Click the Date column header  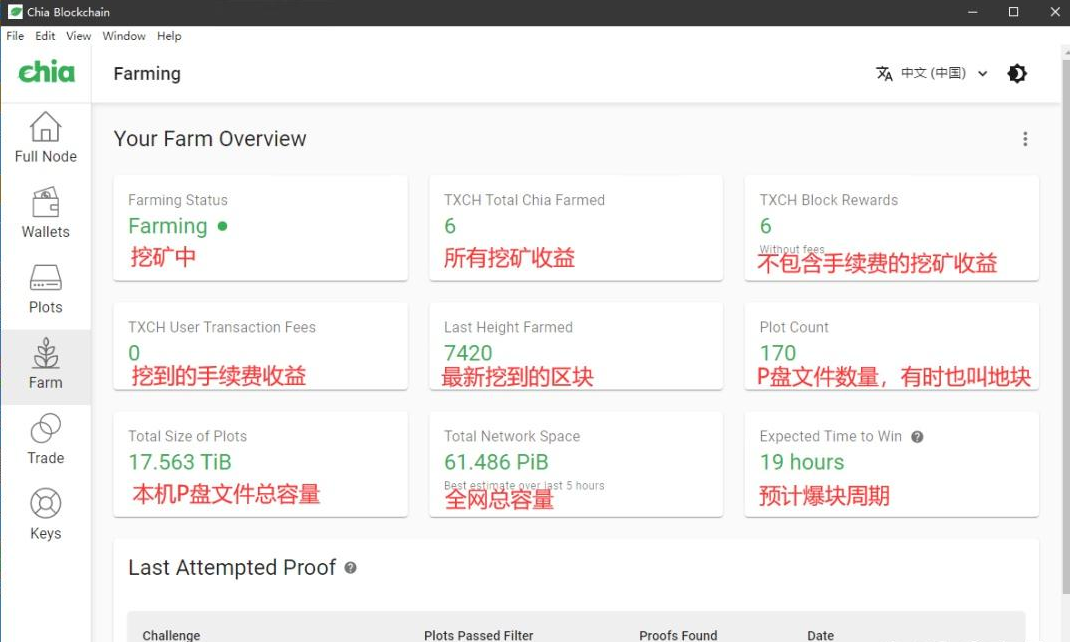pos(820,635)
